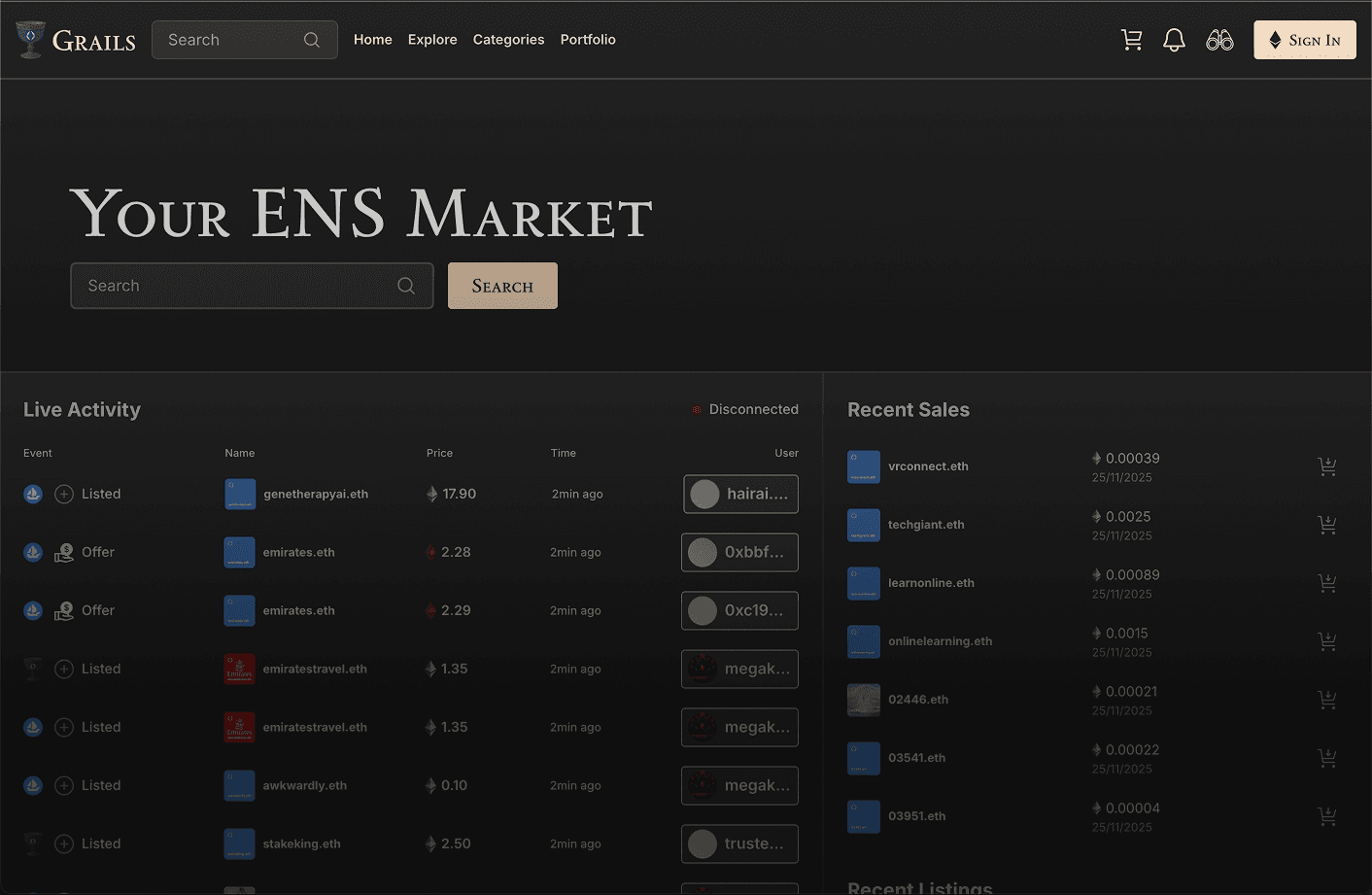Viewport: 1372px width, 895px height.
Task: Open the learnonline.eth sale link
Action: pos(931,583)
